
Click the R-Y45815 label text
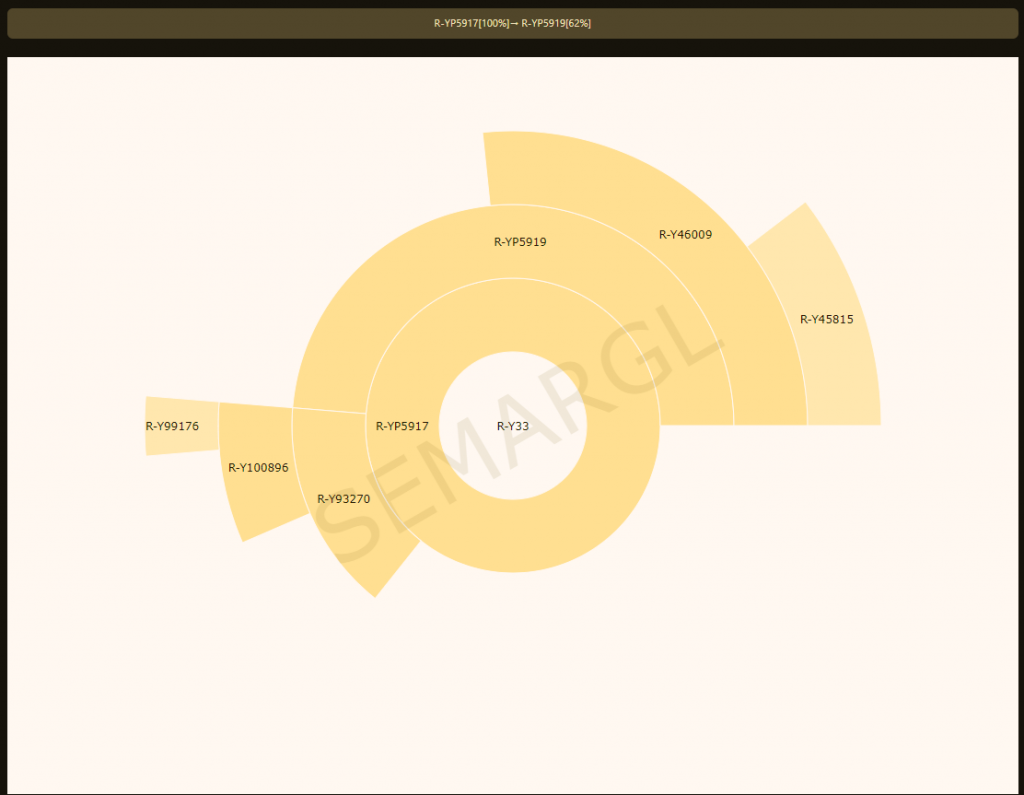coord(826,320)
